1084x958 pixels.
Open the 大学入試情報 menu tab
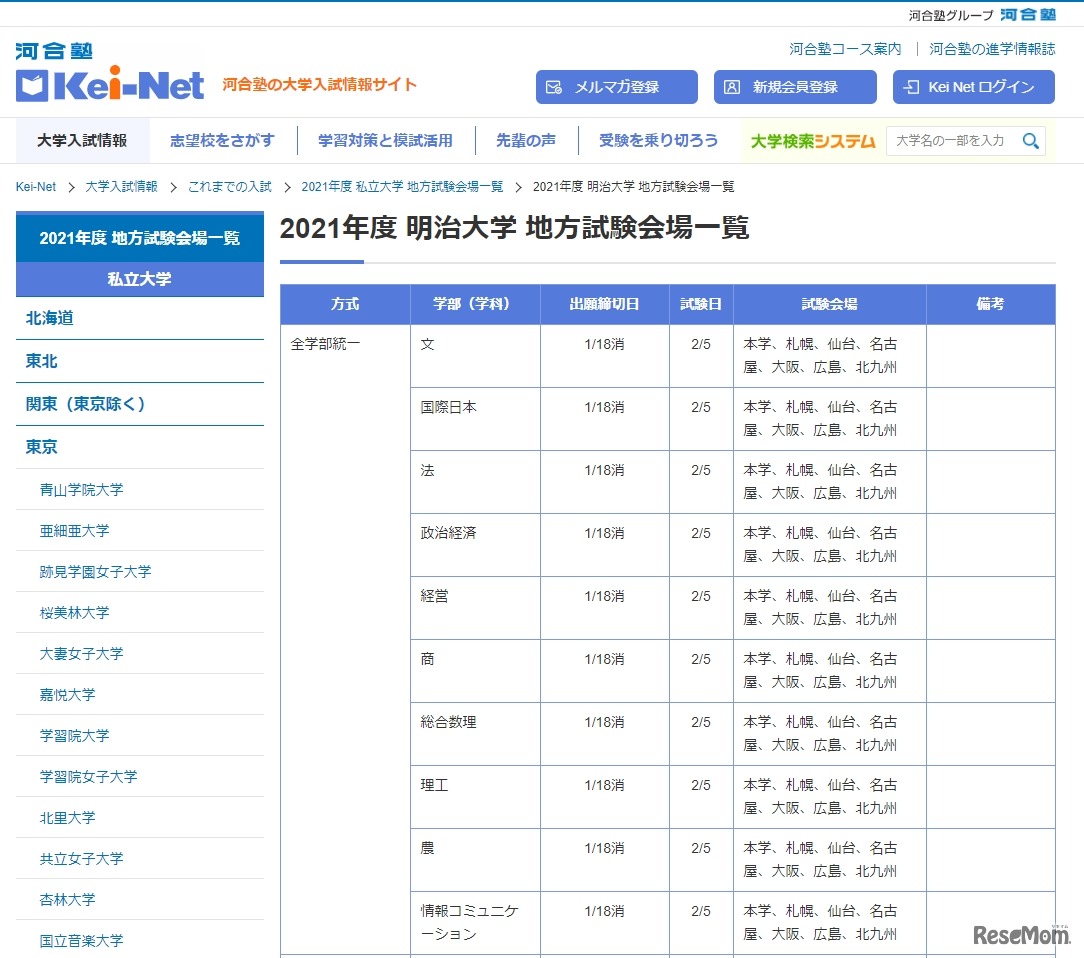(x=82, y=141)
